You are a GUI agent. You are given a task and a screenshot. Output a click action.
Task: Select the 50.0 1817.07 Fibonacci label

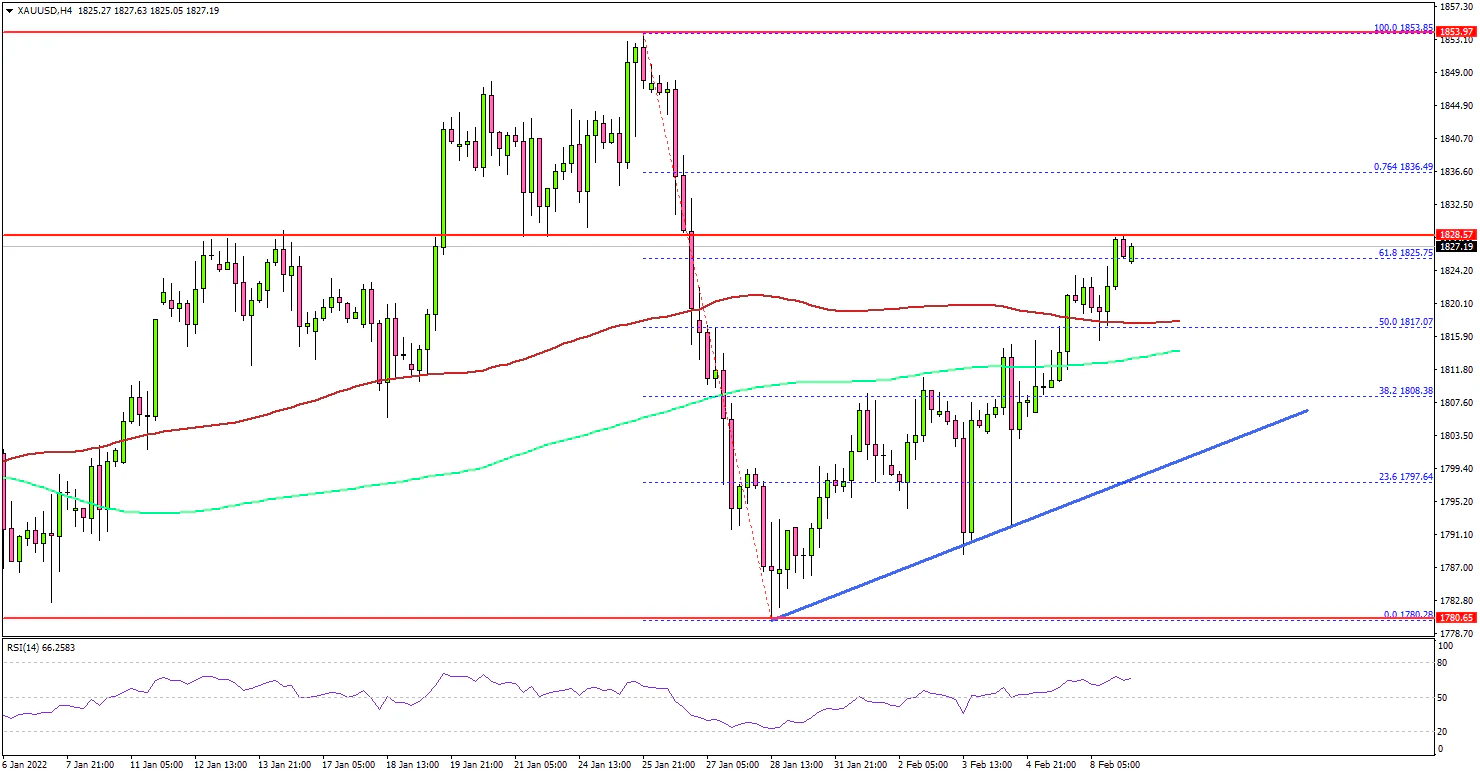1404,321
